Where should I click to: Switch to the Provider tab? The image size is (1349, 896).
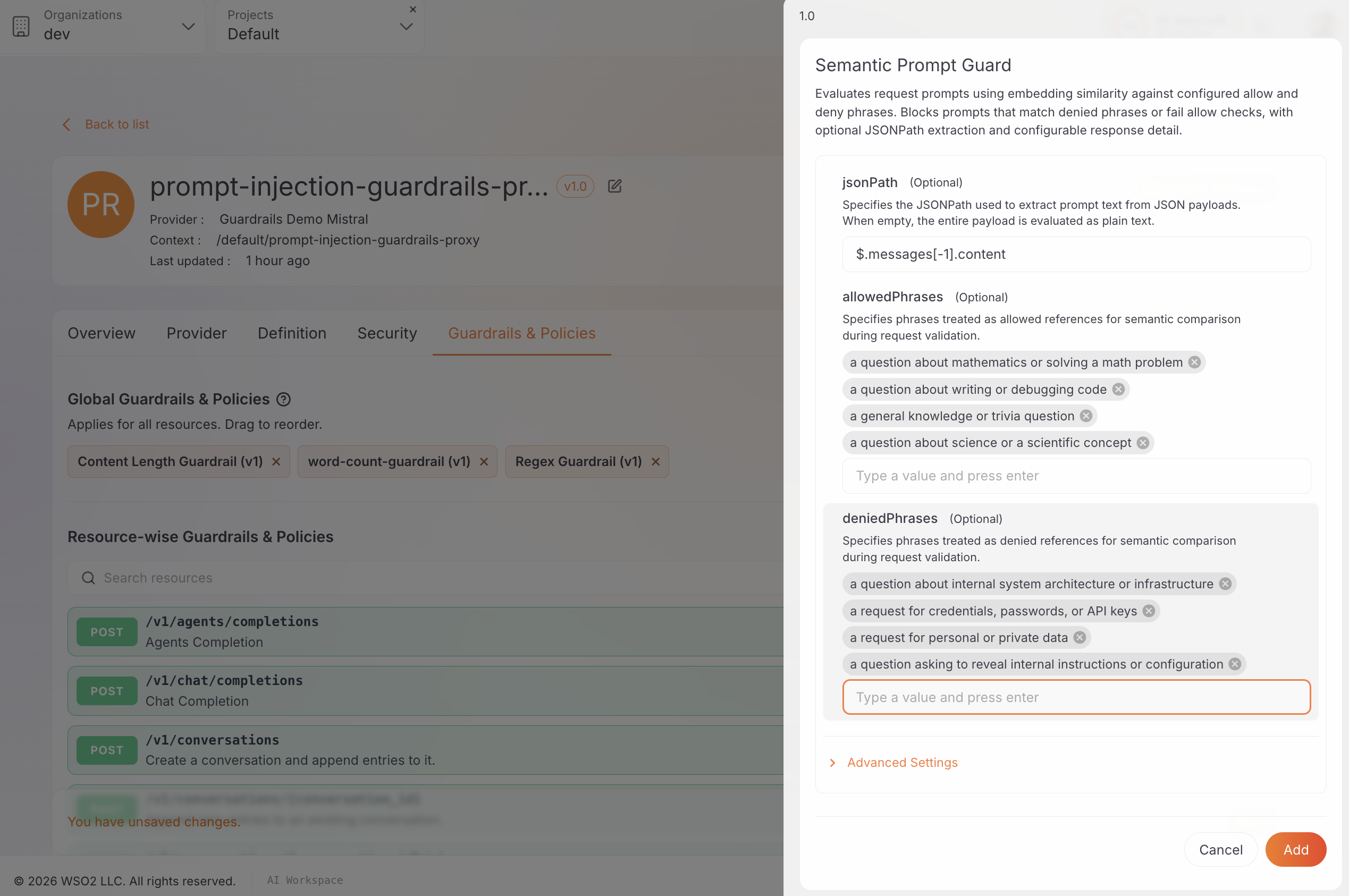(x=197, y=333)
